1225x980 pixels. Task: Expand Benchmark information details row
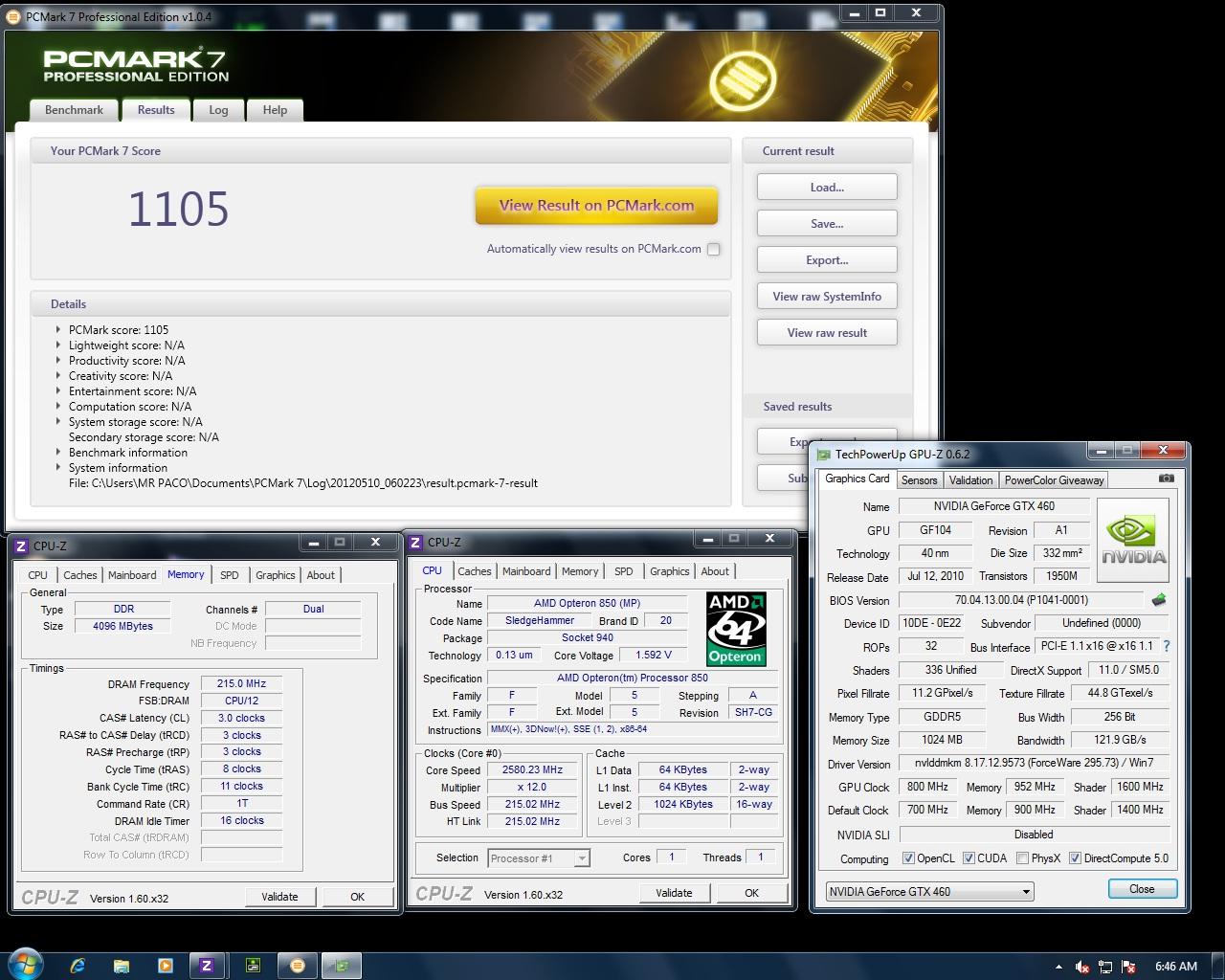click(x=58, y=453)
